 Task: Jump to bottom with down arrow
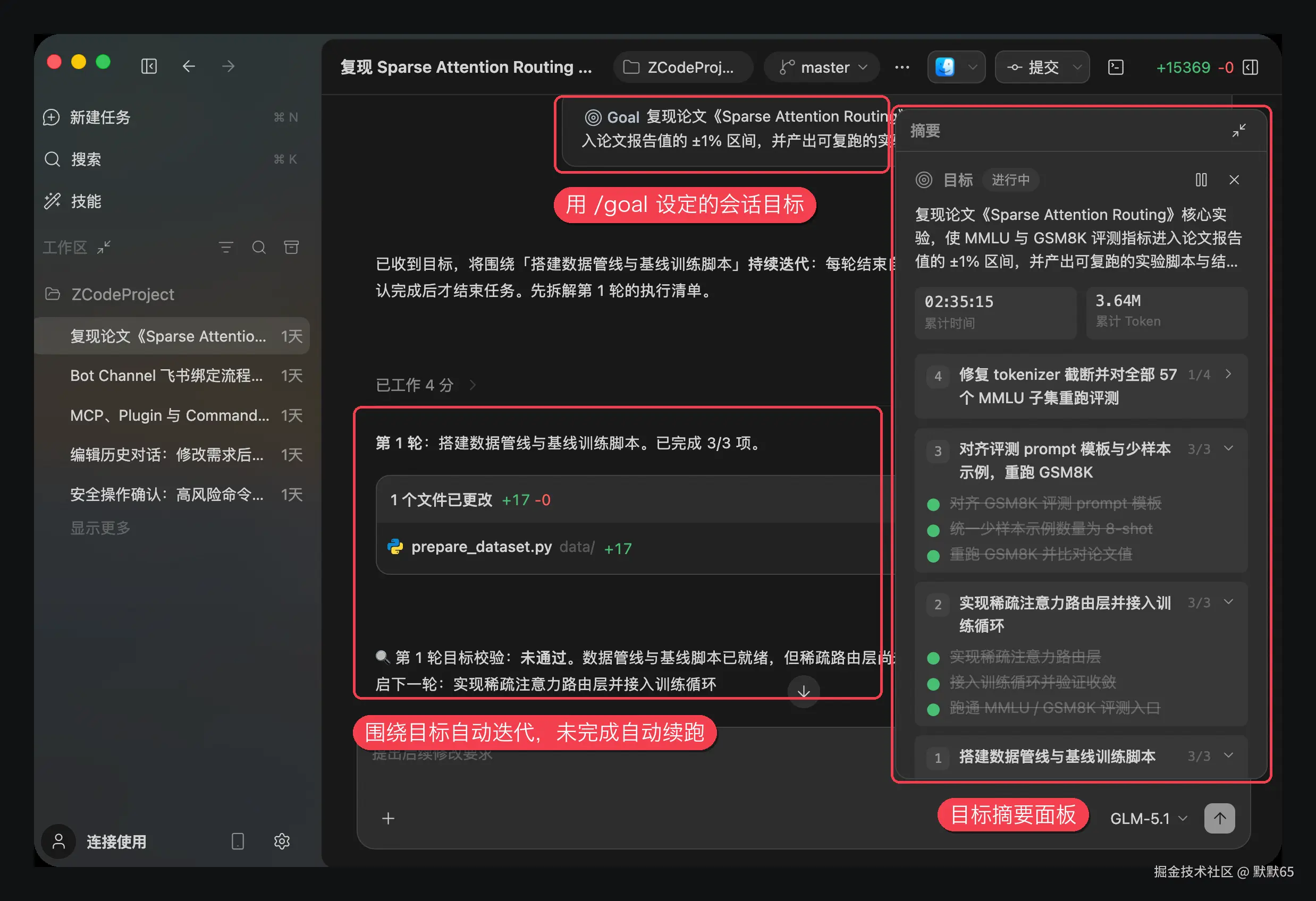[803, 692]
